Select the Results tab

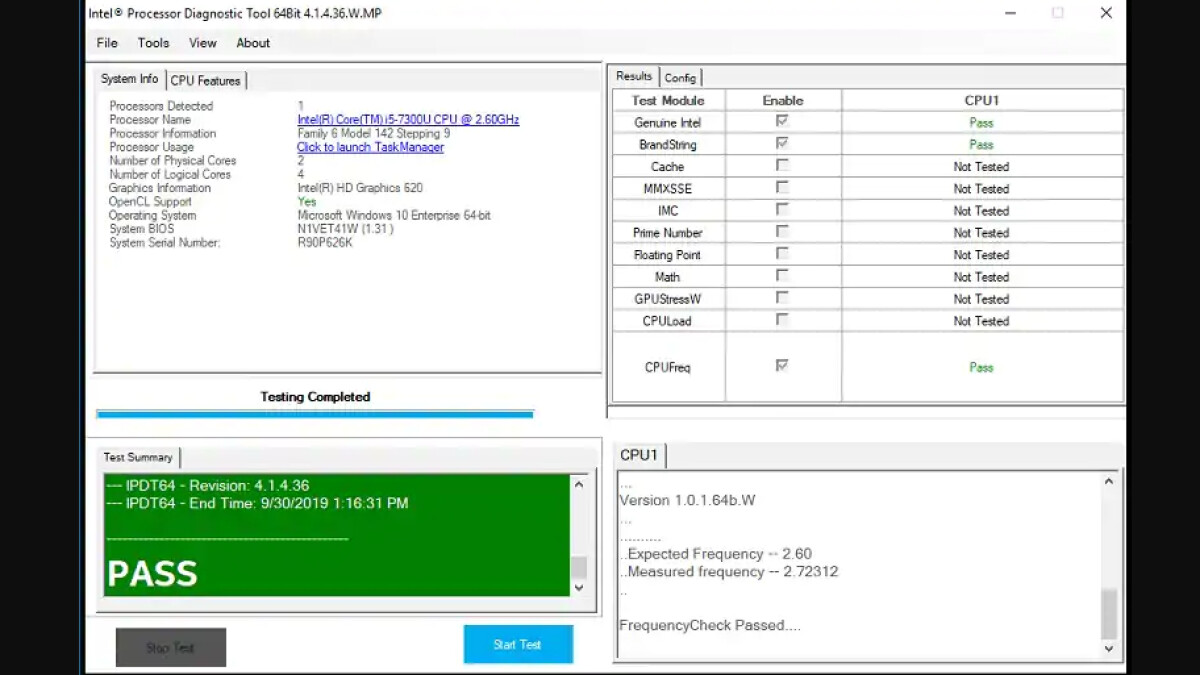point(634,76)
